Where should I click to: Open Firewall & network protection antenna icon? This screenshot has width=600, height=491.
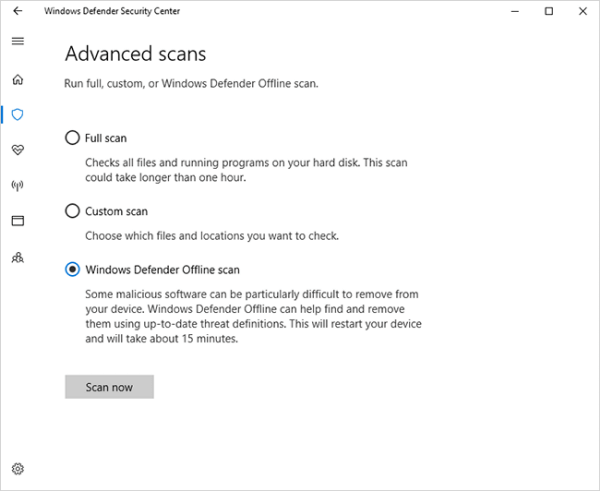[x=18, y=186]
